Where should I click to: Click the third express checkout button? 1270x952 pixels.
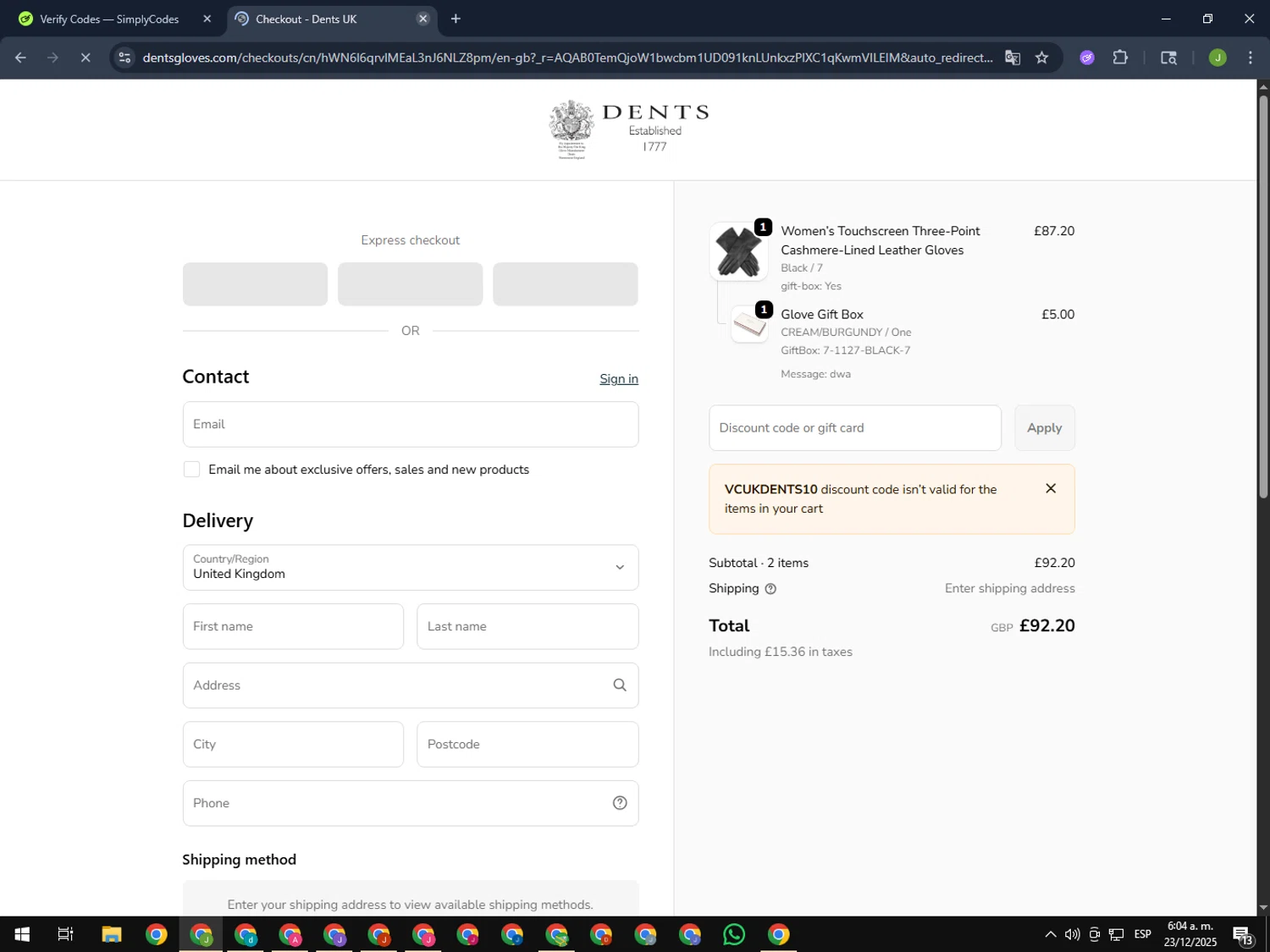click(566, 284)
